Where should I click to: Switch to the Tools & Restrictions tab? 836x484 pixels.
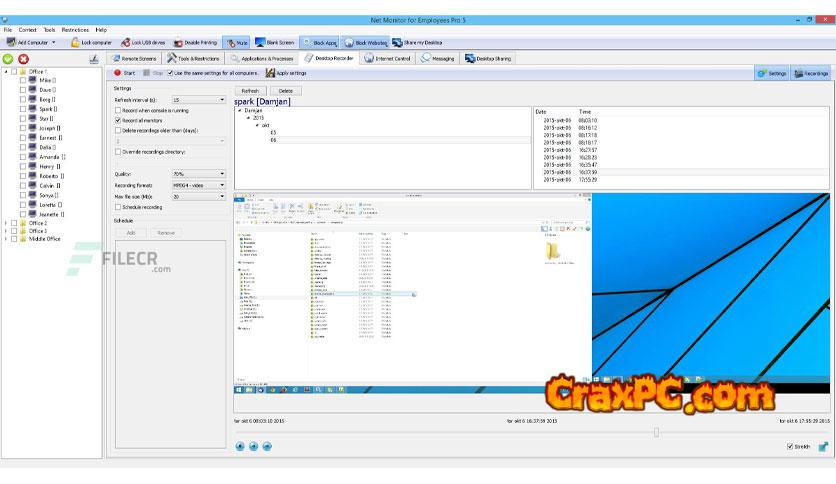point(193,58)
